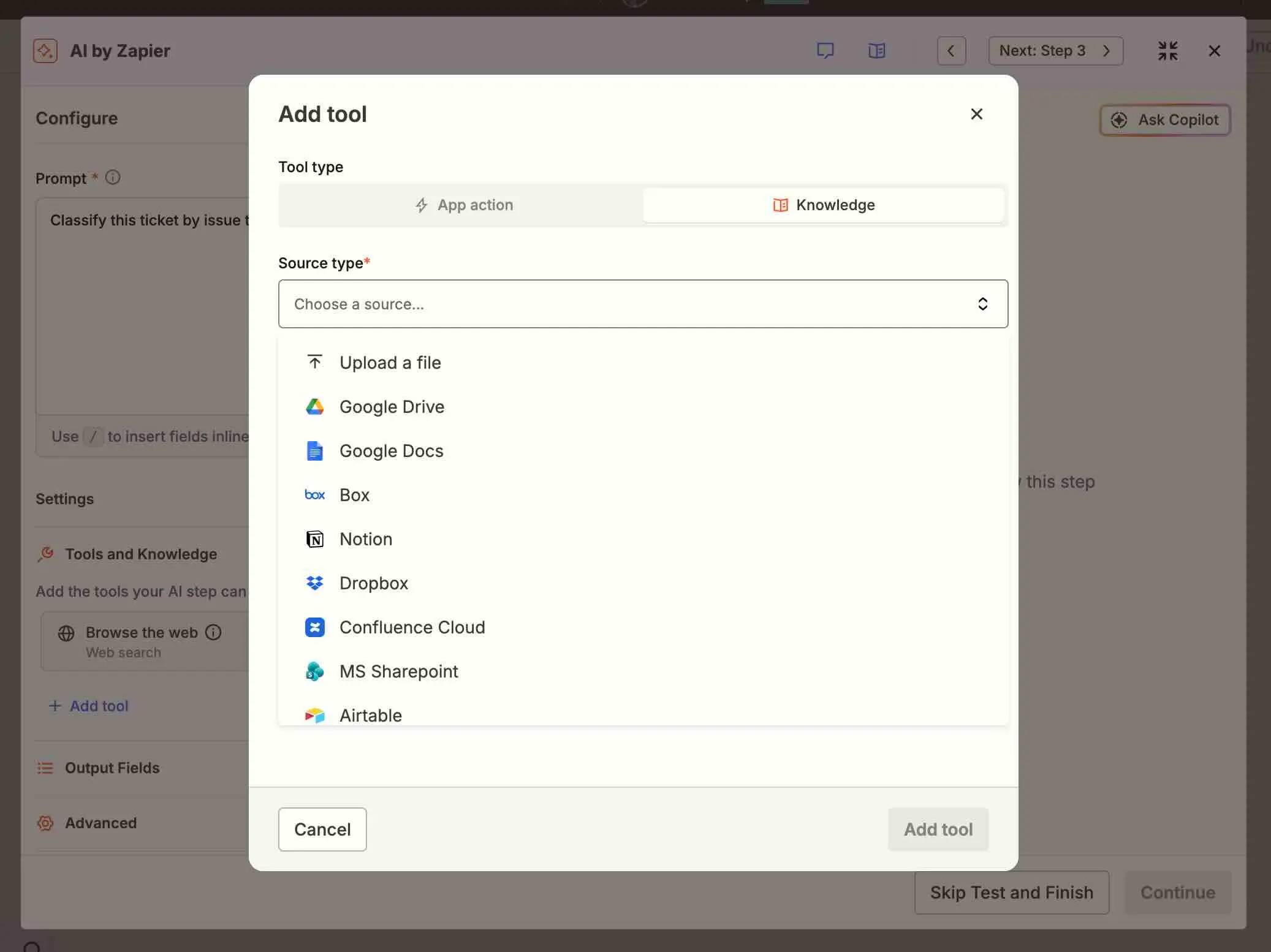
Task: Open the Choose a source dropdown
Action: (643, 304)
